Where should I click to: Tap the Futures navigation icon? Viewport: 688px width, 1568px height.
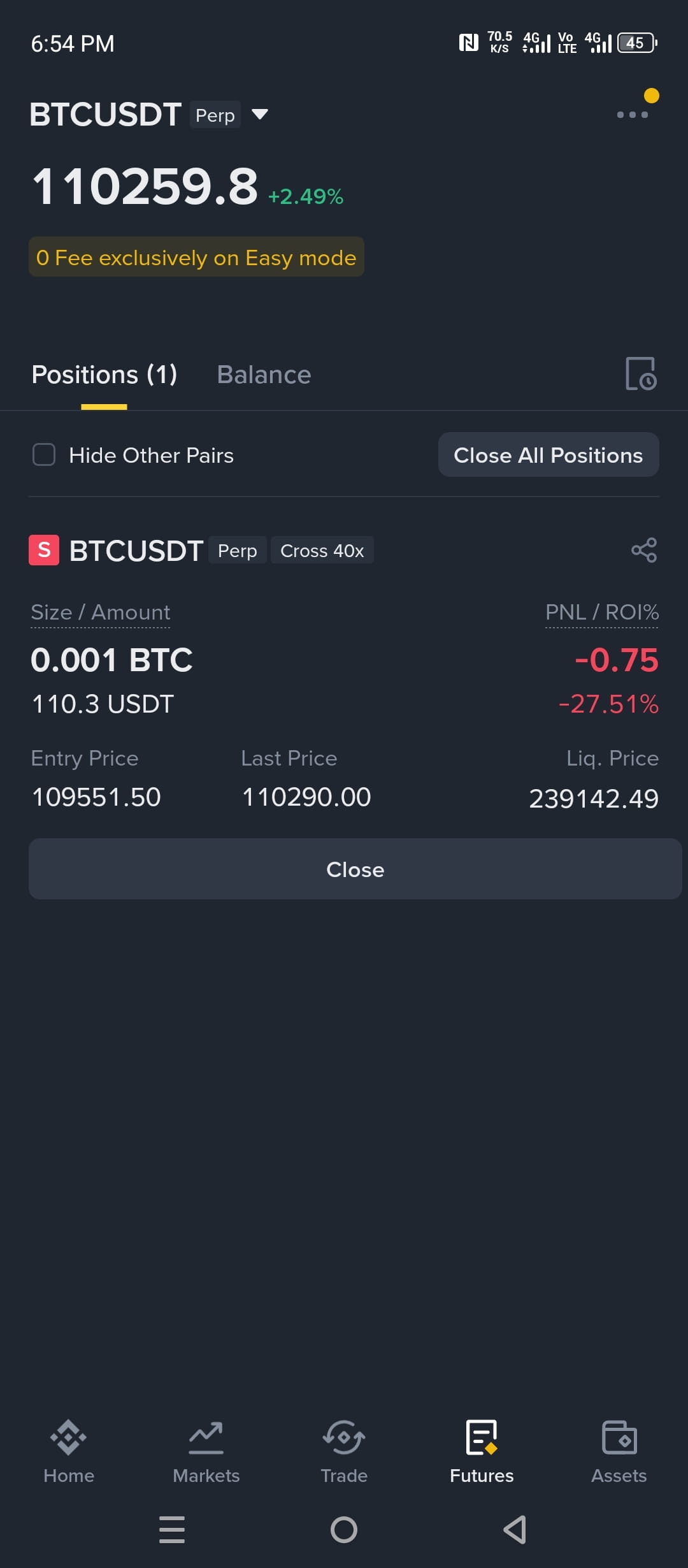click(x=482, y=1437)
